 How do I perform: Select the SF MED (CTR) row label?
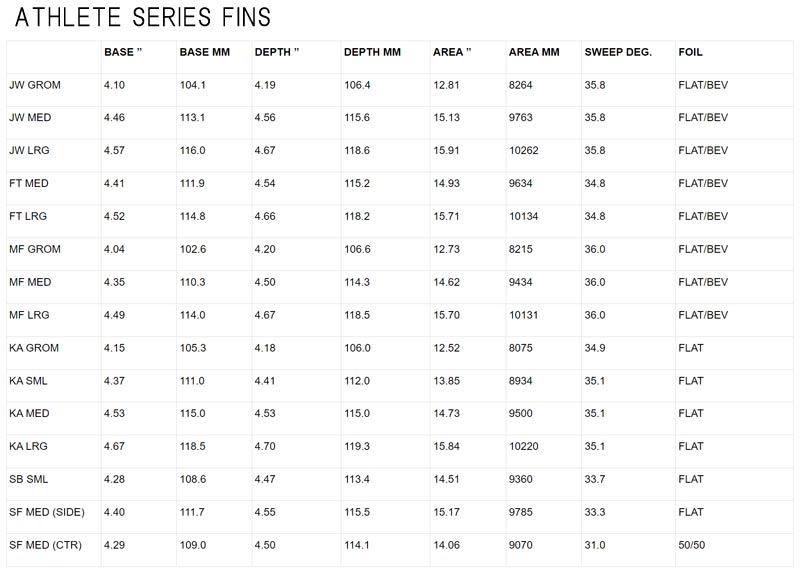coord(45,545)
